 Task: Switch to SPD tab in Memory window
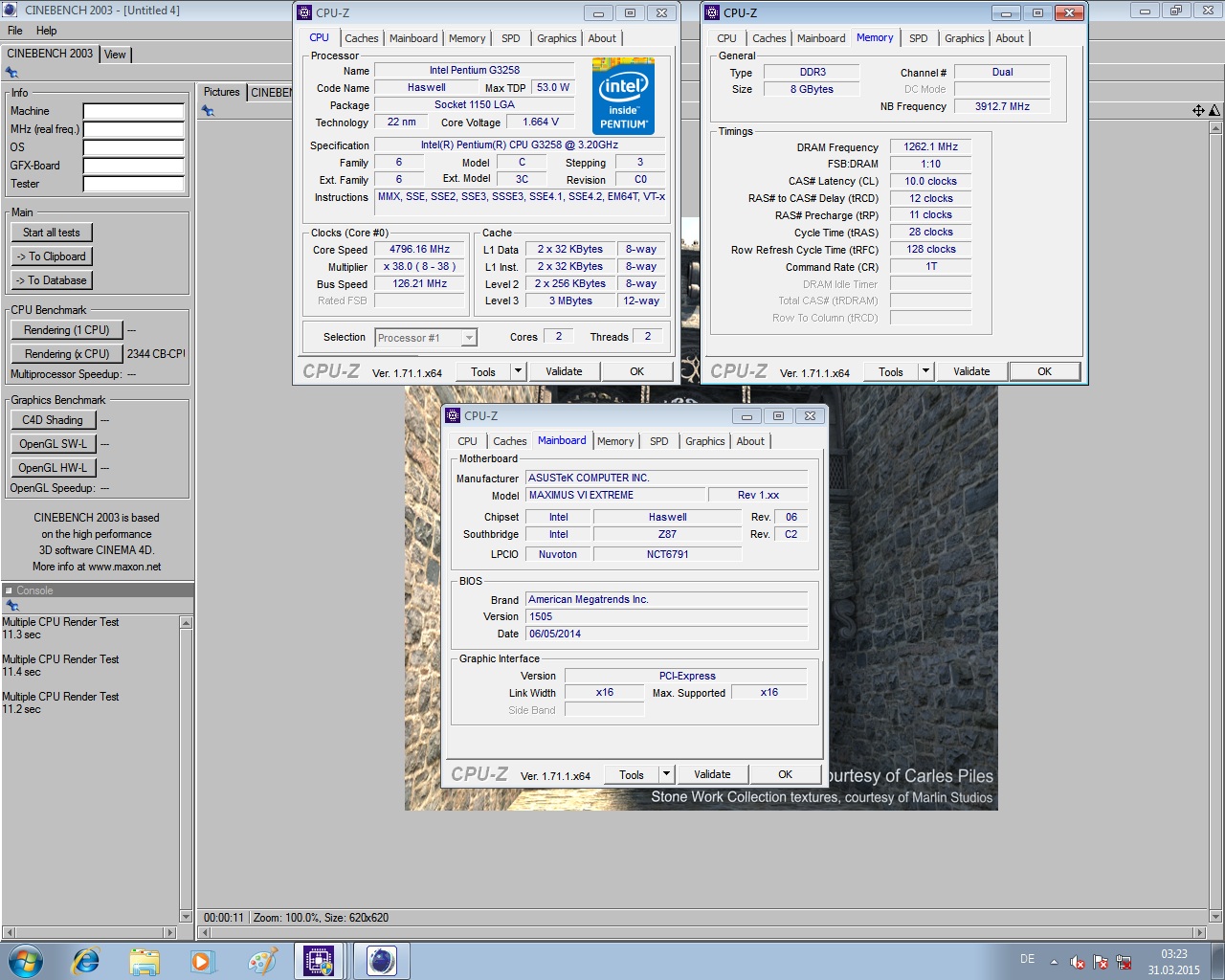pyautogui.click(x=919, y=38)
